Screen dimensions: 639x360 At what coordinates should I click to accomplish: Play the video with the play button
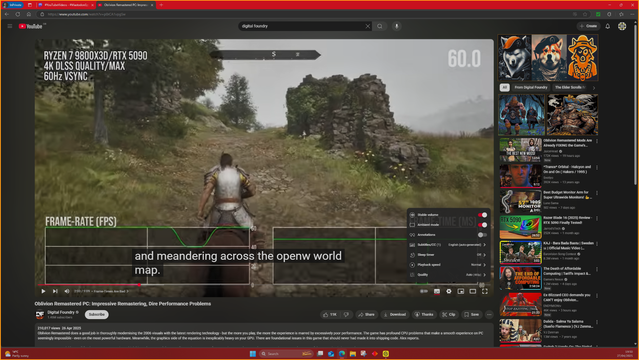pos(43,291)
